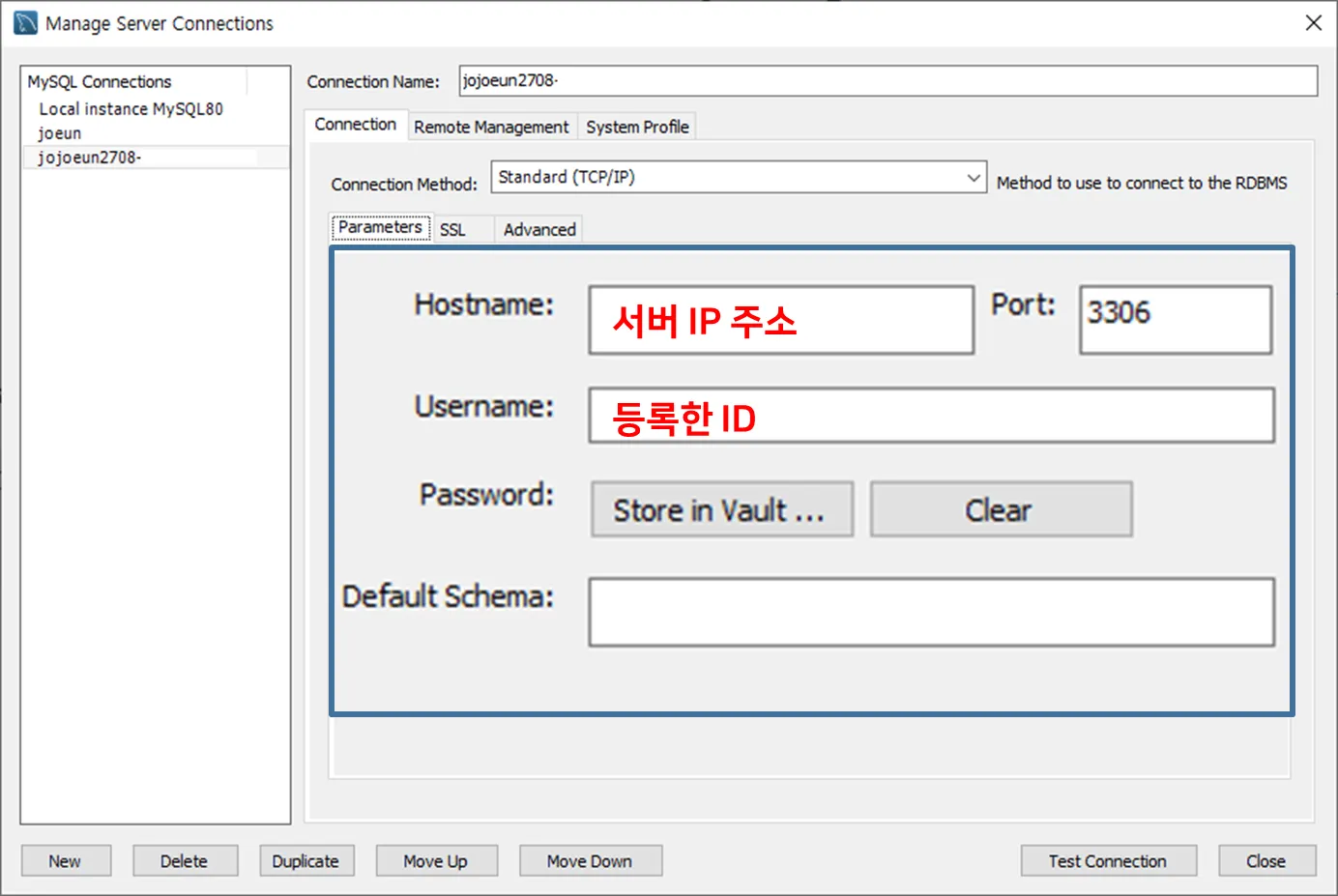
Task: Select the Parameters sub-tab
Action: 380,227
